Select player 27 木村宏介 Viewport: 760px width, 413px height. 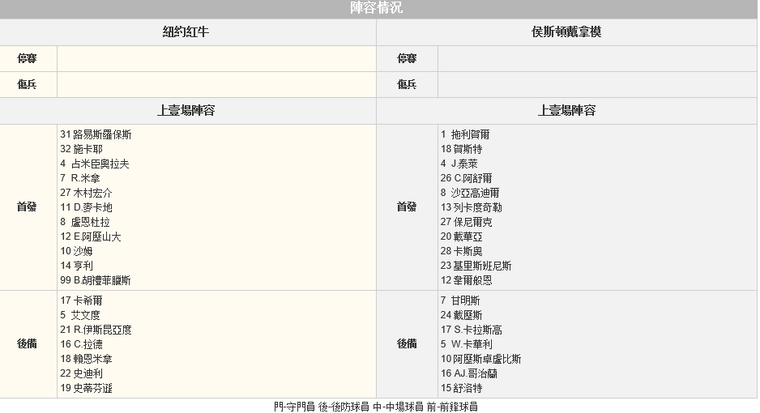pos(86,193)
